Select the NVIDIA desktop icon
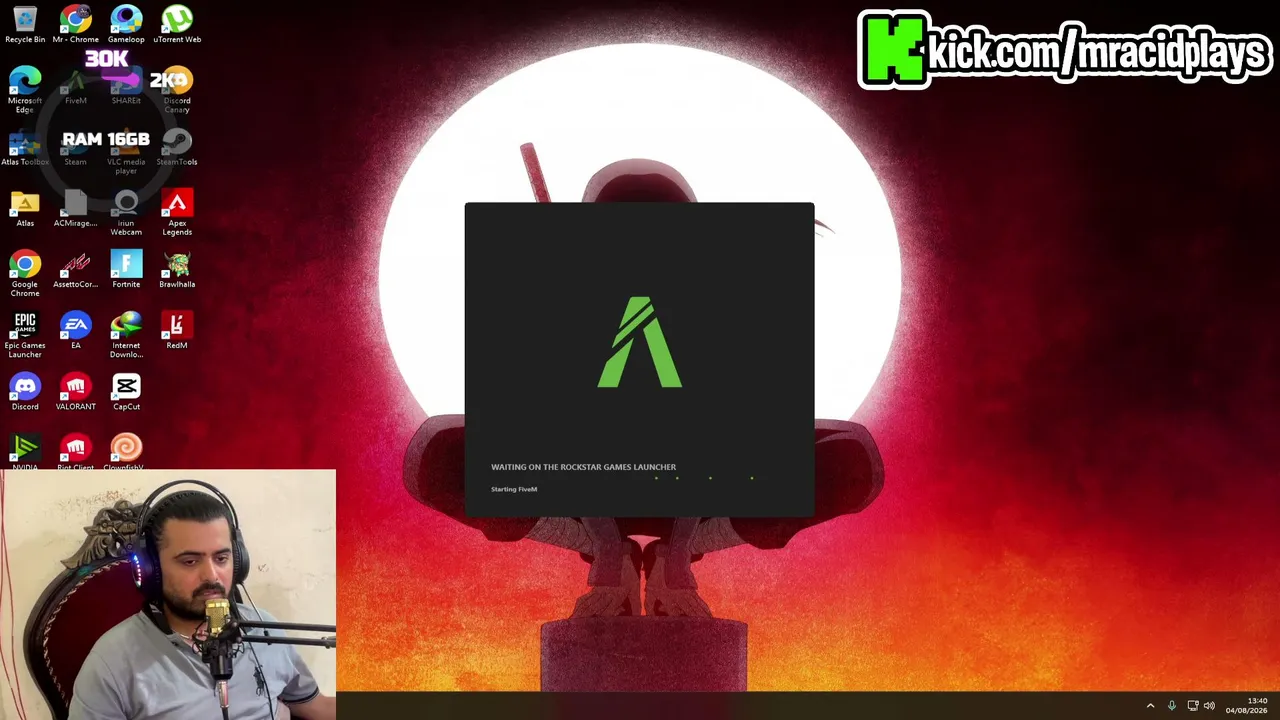 [25, 452]
